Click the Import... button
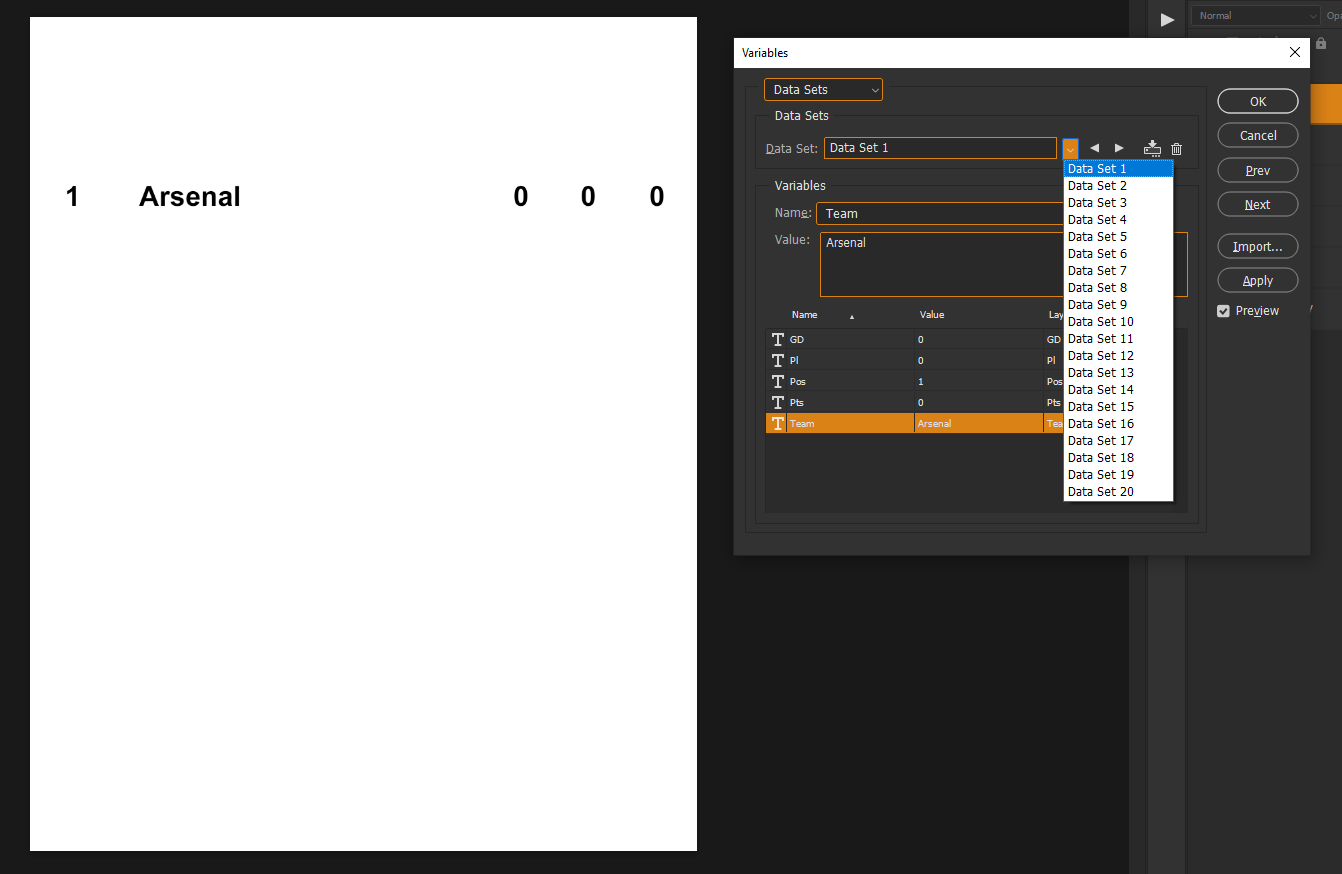The height and width of the screenshot is (874, 1342). click(x=1258, y=246)
